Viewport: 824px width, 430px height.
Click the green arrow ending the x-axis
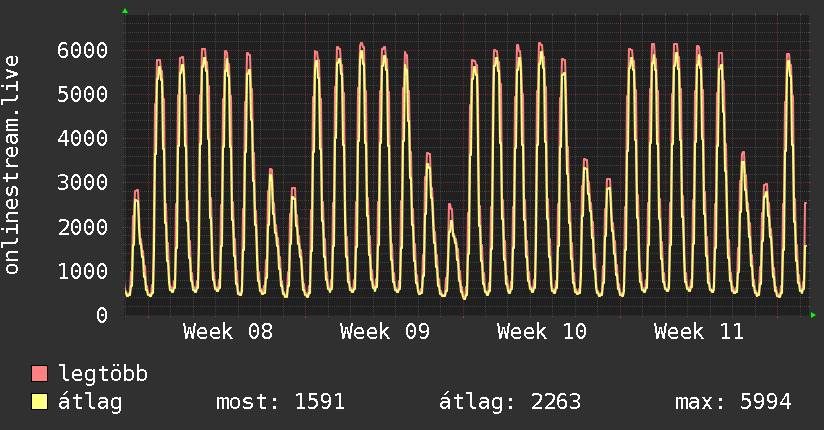tap(814, 315)
